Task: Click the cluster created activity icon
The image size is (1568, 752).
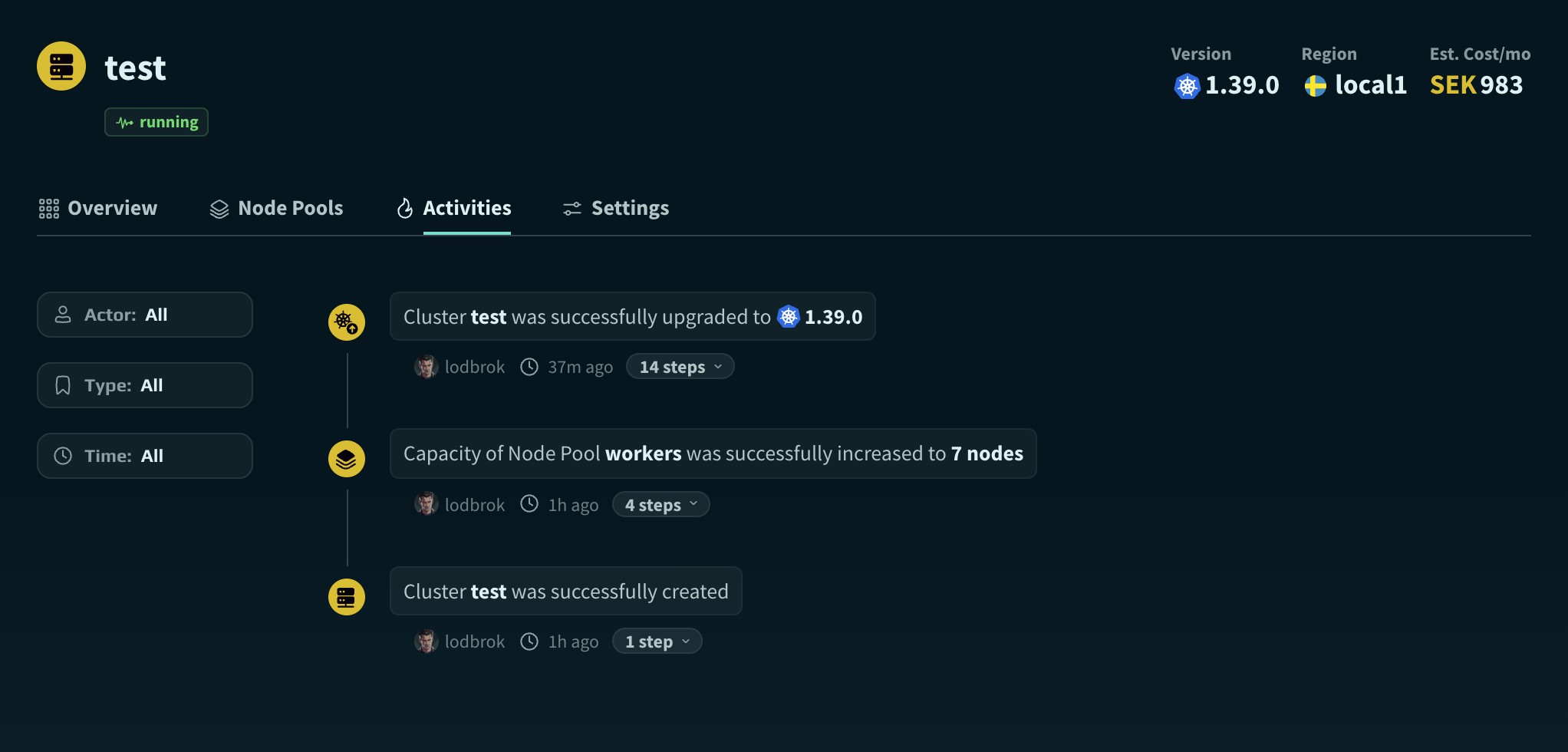Action: click(347, 597)
